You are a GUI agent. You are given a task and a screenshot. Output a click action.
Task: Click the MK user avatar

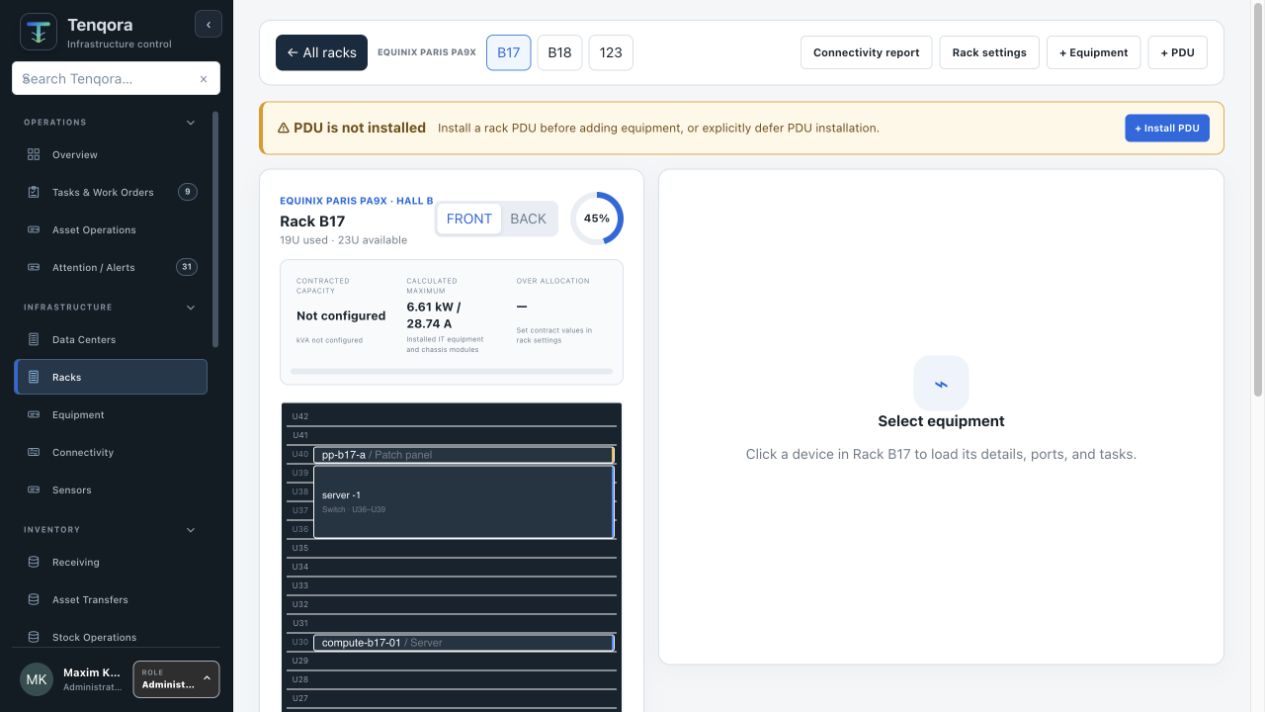click(36, 679)
